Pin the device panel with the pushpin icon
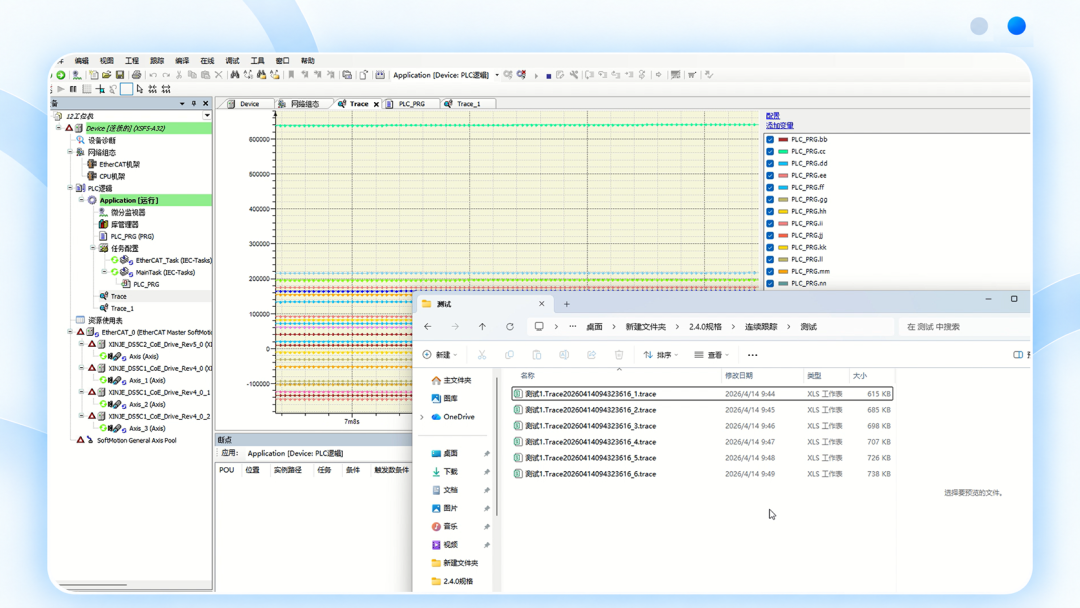This screenshot has height=608, width=1080. point(194,103)
